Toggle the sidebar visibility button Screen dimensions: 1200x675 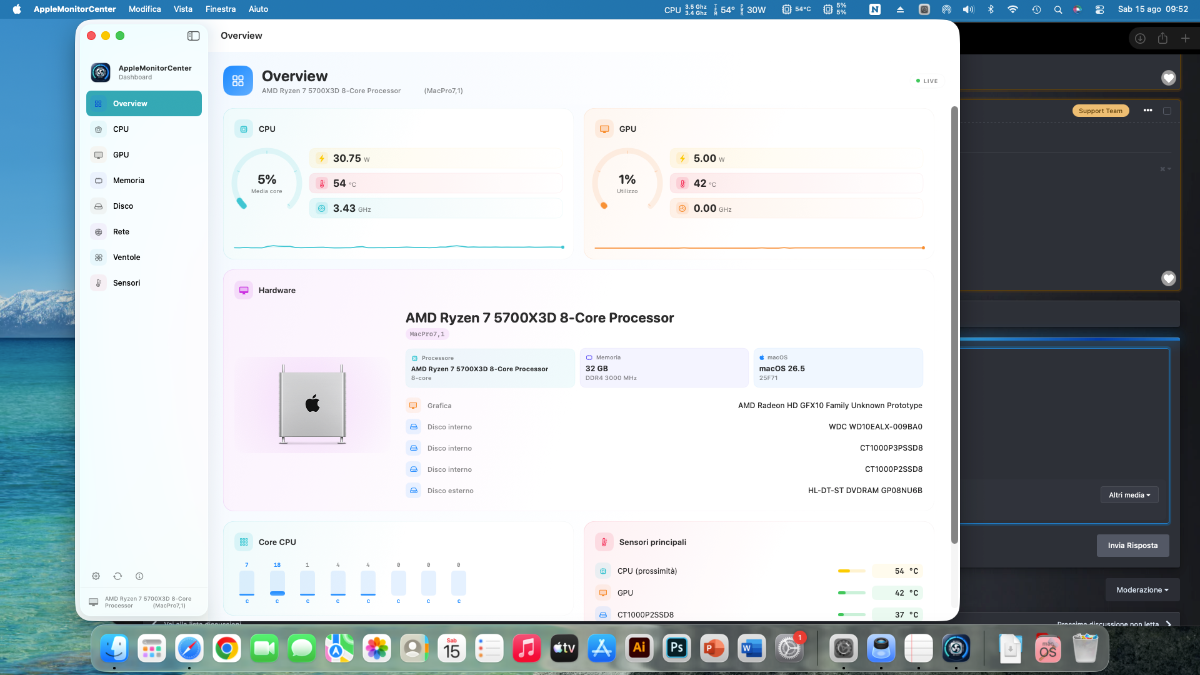pyautogui.click(x=193, y=36)
